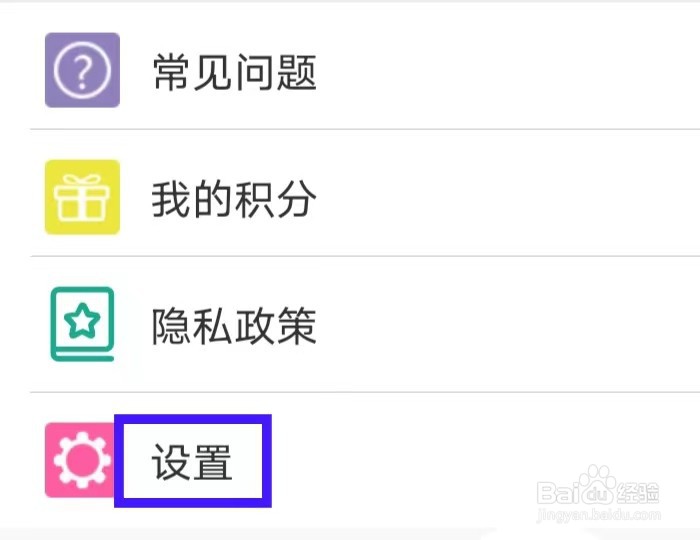700x540 pixels.
Task: Click the 问题 characters in FAQ label
Action: [276, 72]
